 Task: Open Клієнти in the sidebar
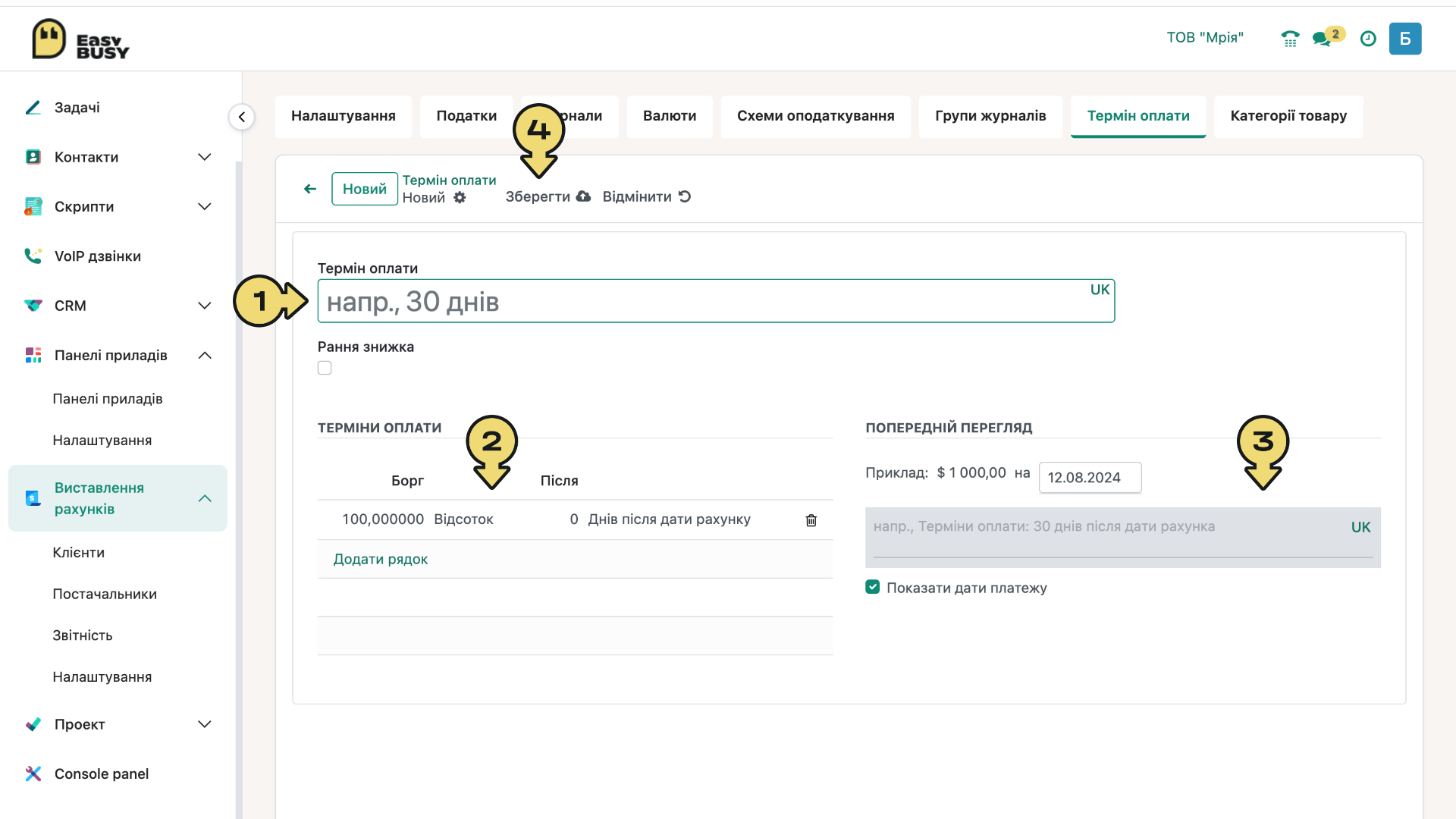coord(79,552)
